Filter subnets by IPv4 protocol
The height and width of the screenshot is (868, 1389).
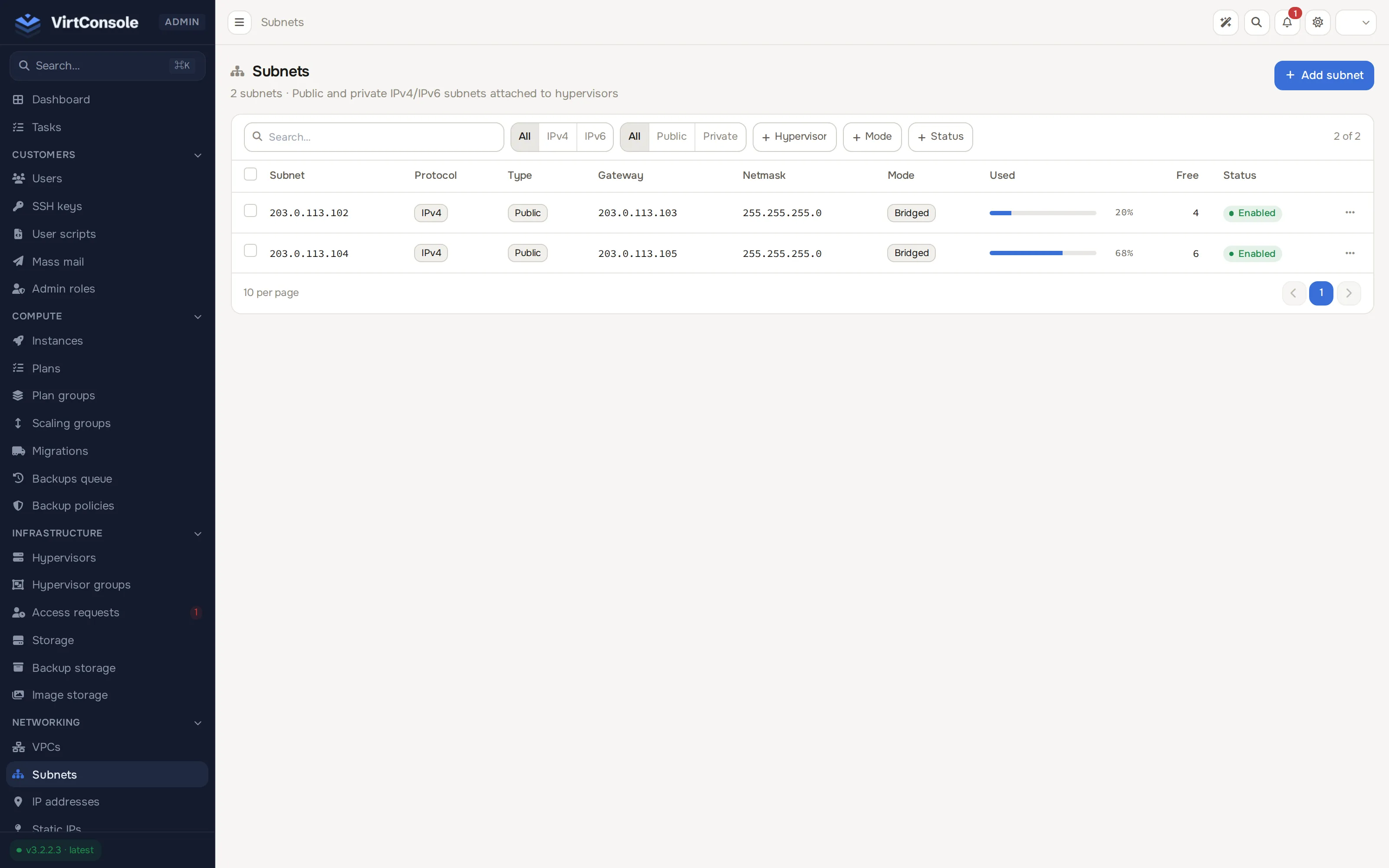pyautogui.click(x=557, y=137)
